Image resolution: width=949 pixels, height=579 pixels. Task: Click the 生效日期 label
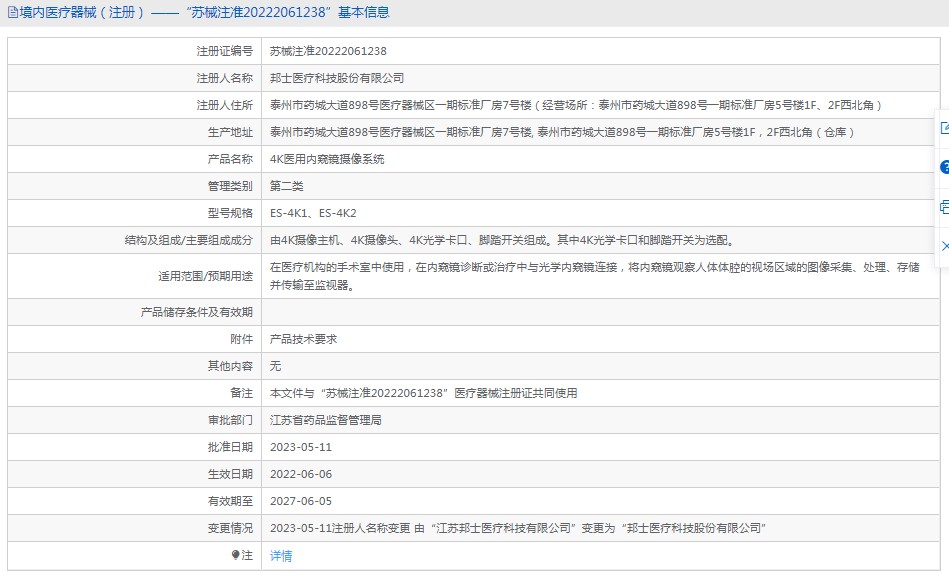coord(230,474)
